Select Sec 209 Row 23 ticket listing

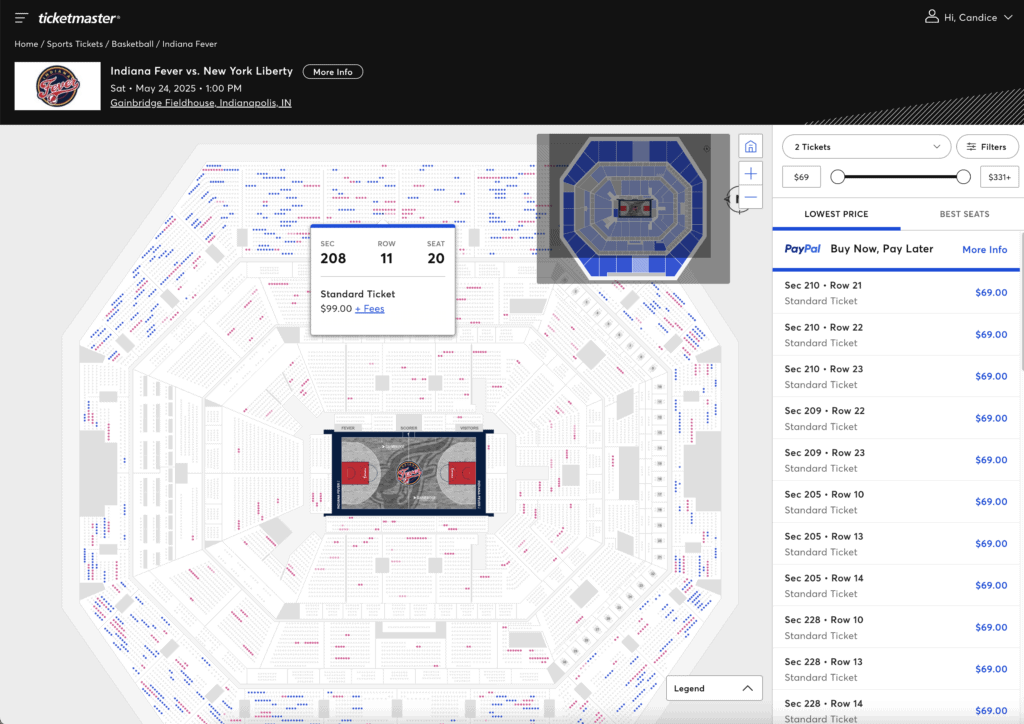click(x=896, y=460)
